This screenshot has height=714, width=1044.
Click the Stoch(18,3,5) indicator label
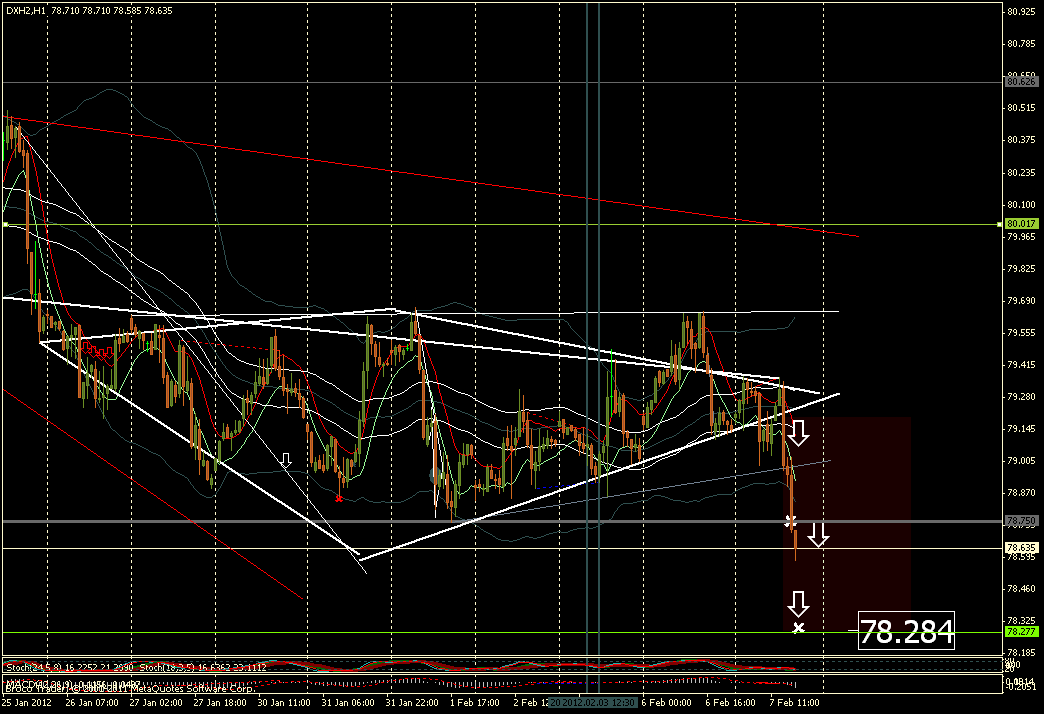point(203,667)
